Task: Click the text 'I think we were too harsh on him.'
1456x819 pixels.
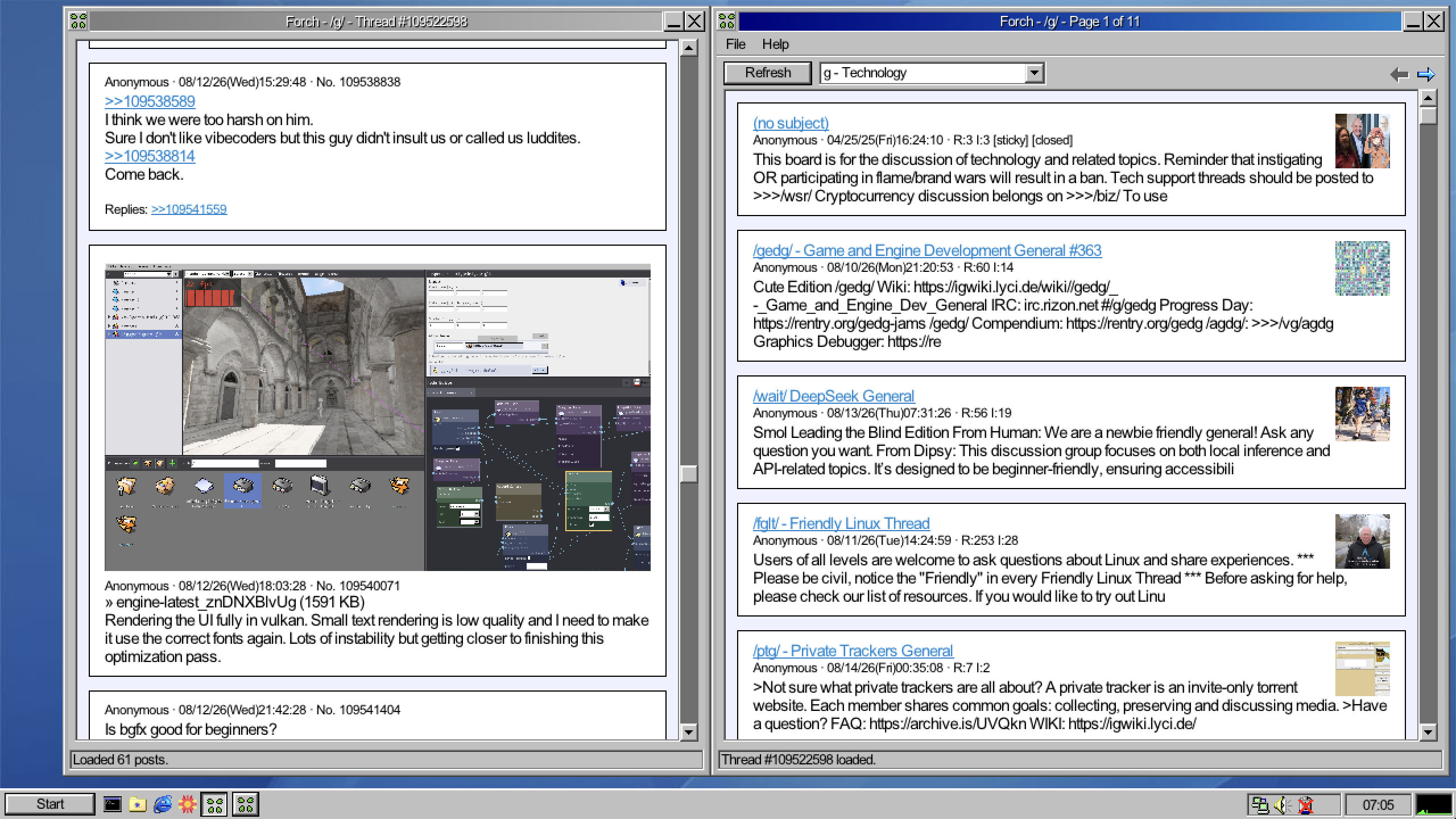Action: pos(209,119)
